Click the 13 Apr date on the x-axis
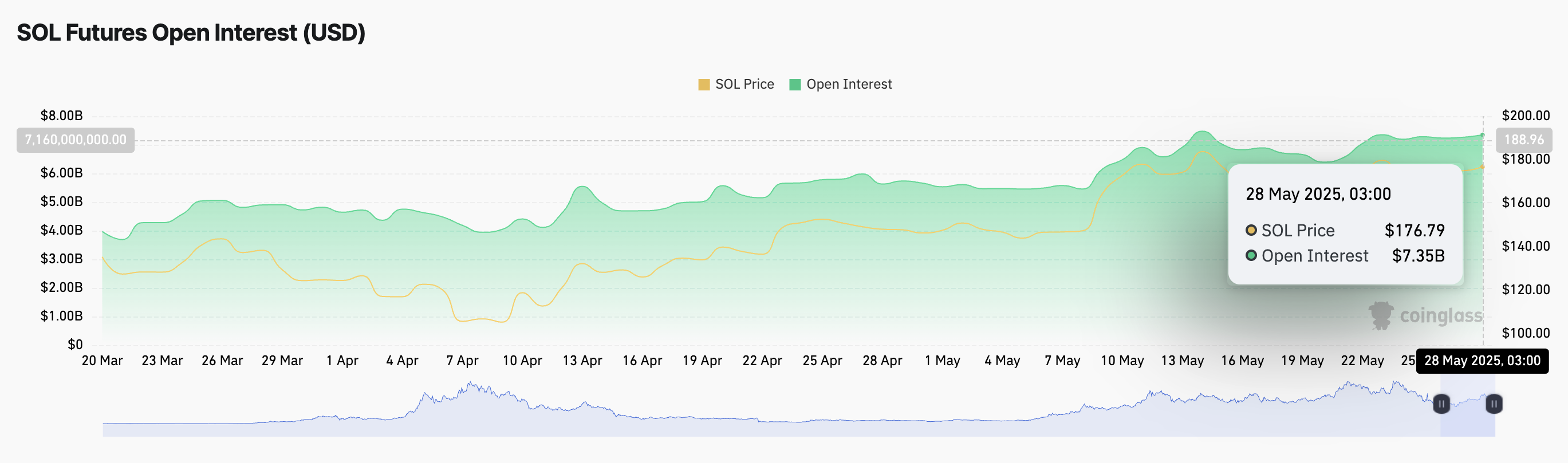 click(581, 361)
